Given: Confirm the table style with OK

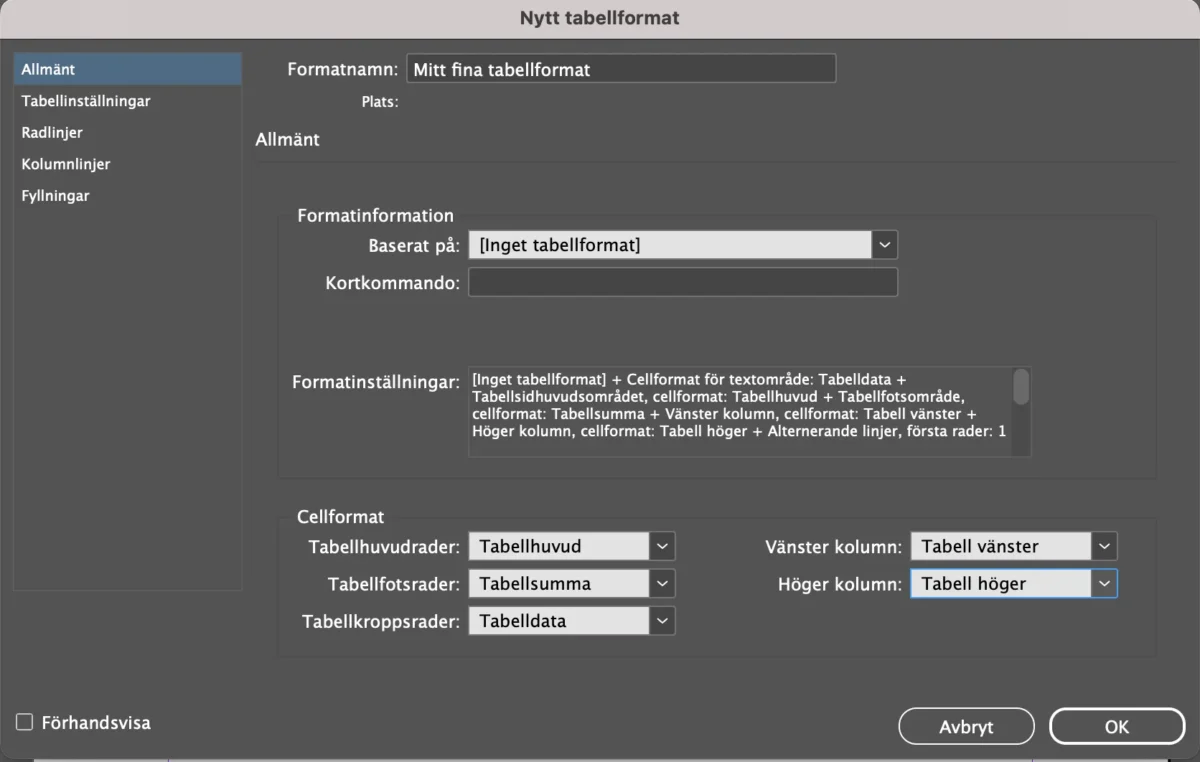Looking at the screenshot, I should click(1117, 726).
